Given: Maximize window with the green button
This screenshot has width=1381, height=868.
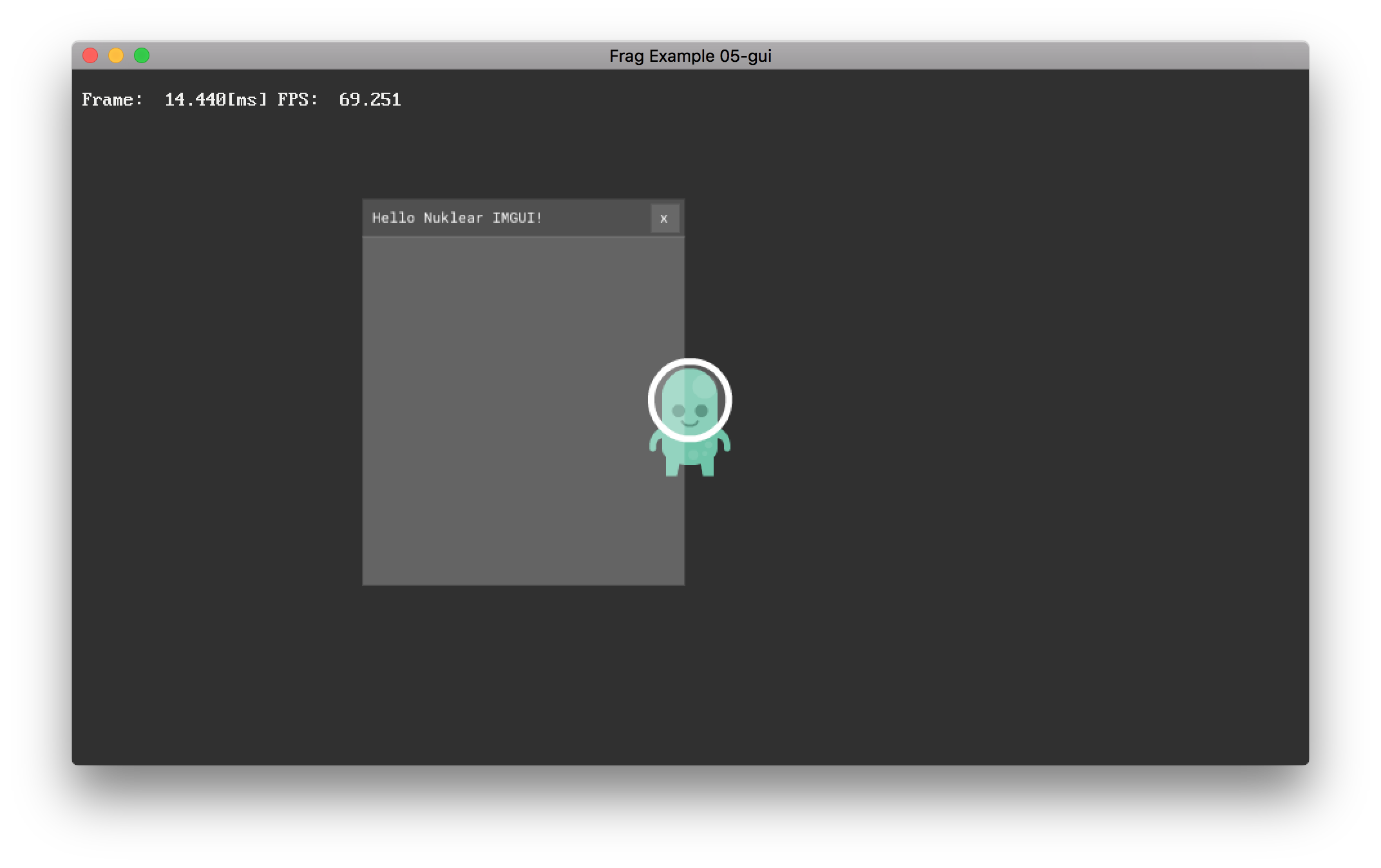Looking at the screenshot, I should pos(142,56).
